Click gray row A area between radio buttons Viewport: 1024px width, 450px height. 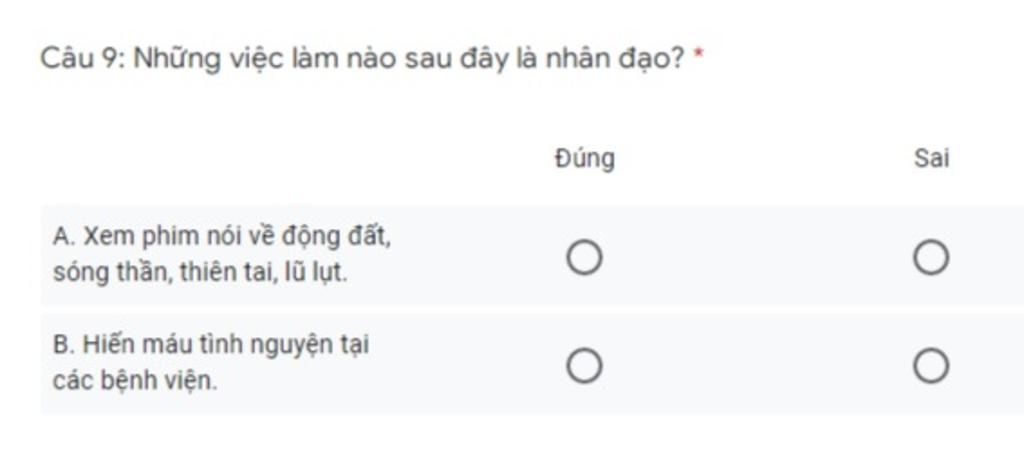tap(758, 257)
